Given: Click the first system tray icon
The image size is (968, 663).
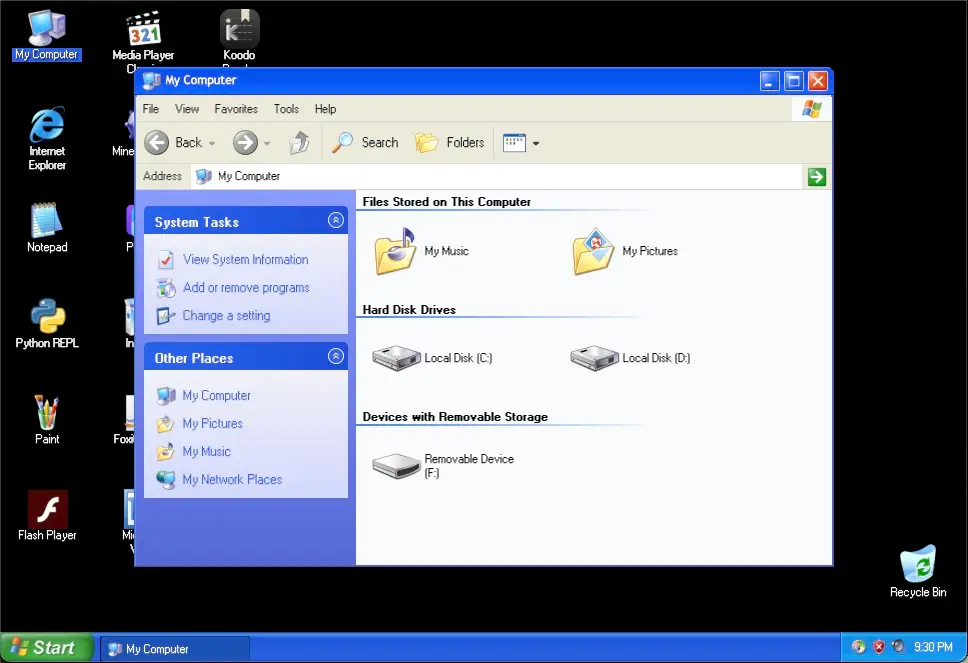Looking at the screenshot, I should point(859,647).
